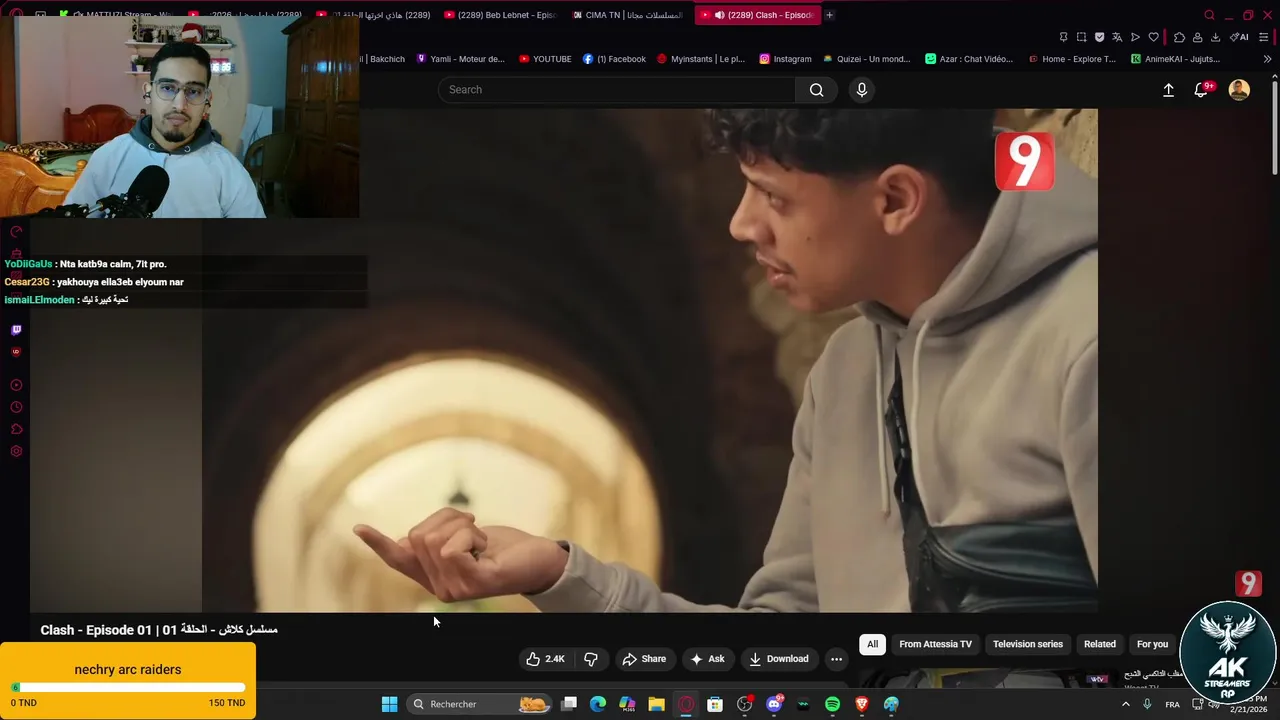
Task: Show hidden system tray icons chevron
Action: pos(1125,704)
